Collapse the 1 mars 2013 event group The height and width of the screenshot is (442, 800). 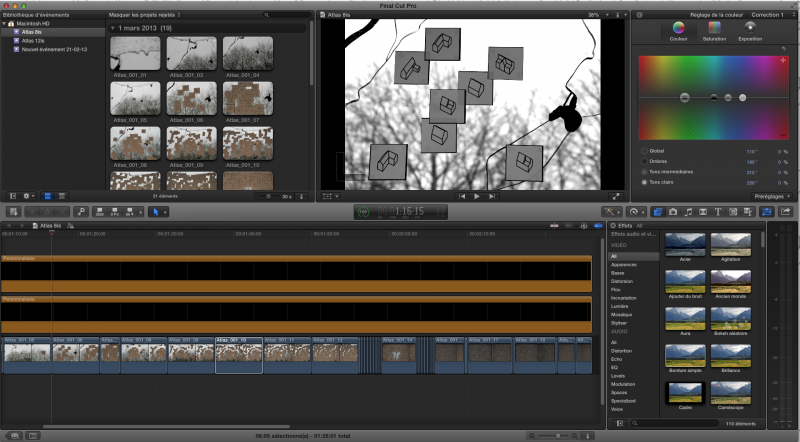[113, 28]
